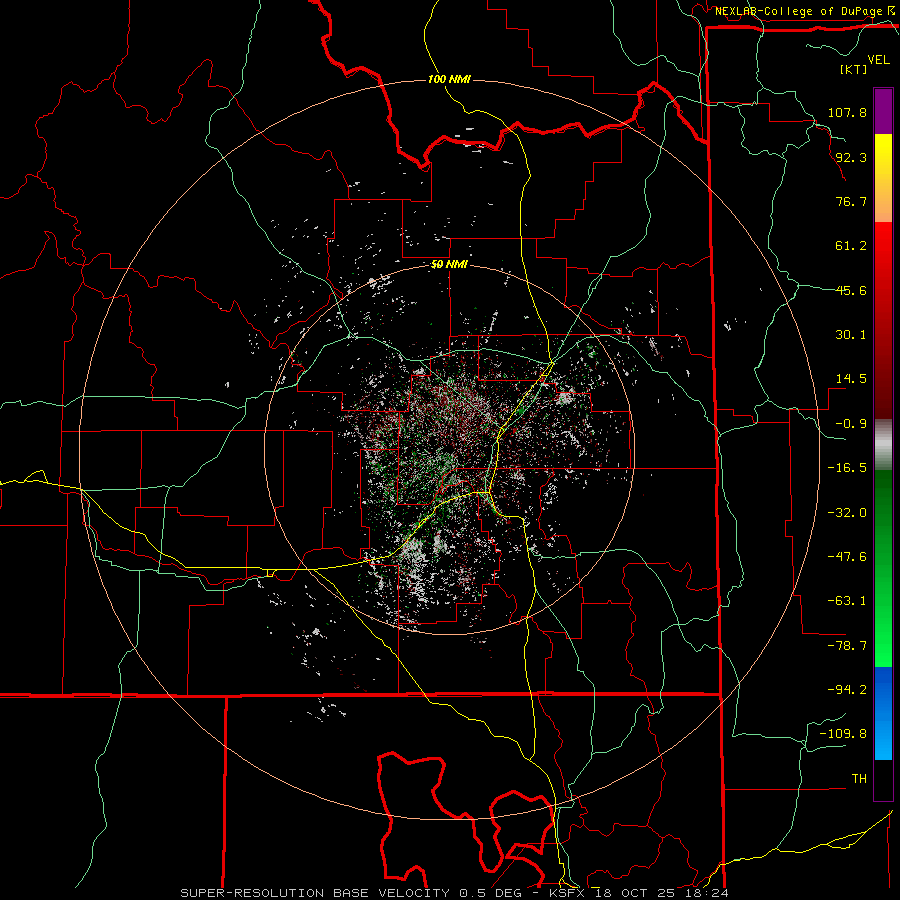Select the -16.5 scale value
The image size is (900, 900).
coord(847,468)
